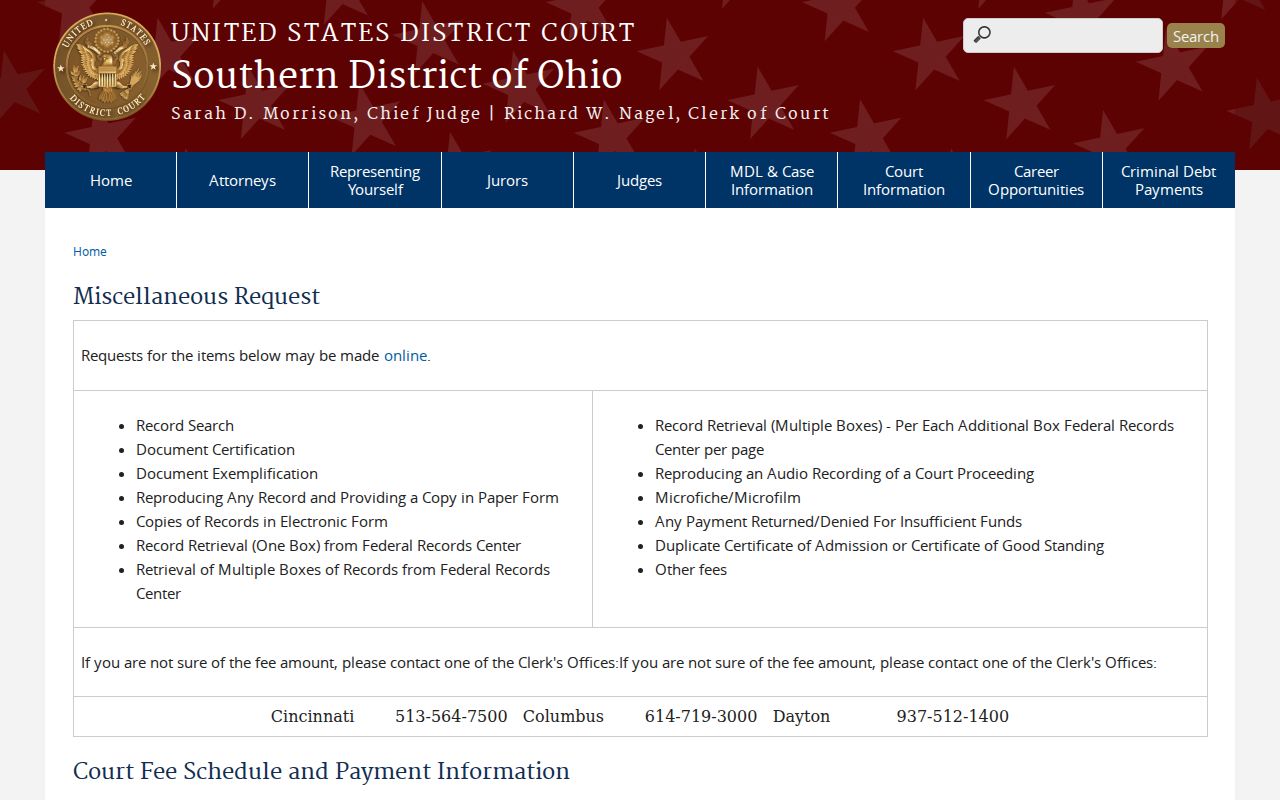
Task: Open the MDL & Case Information menu
Action: 772,180
